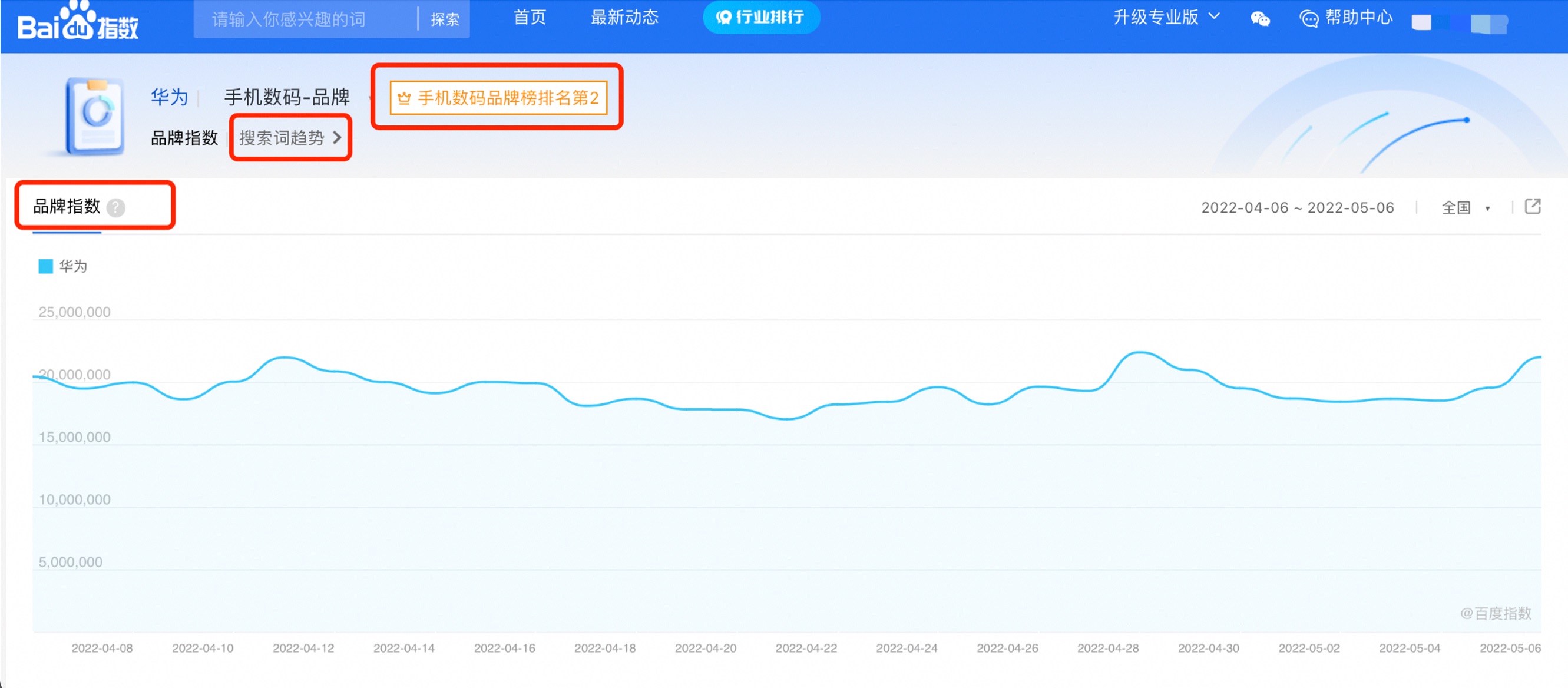
Task: Focus the search keyword input field
Action: coord(305,19)
